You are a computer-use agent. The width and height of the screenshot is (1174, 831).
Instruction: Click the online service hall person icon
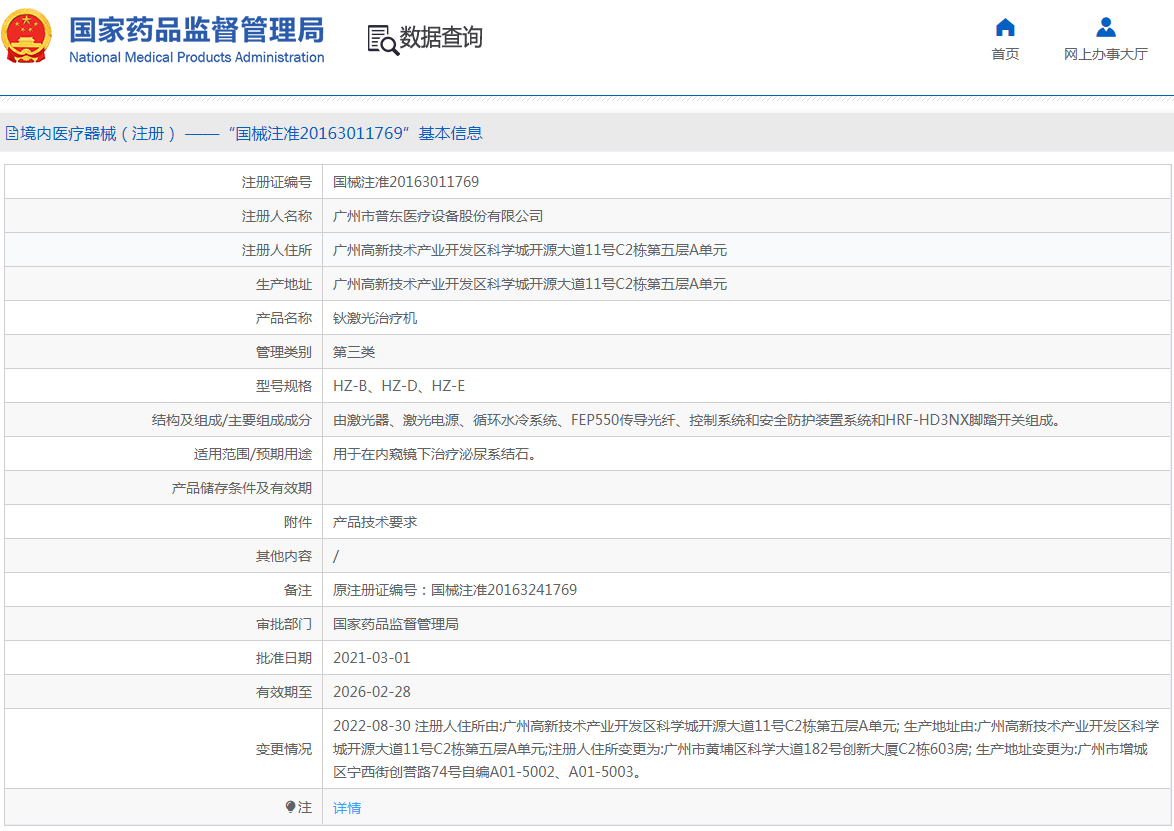(1105, 27)
